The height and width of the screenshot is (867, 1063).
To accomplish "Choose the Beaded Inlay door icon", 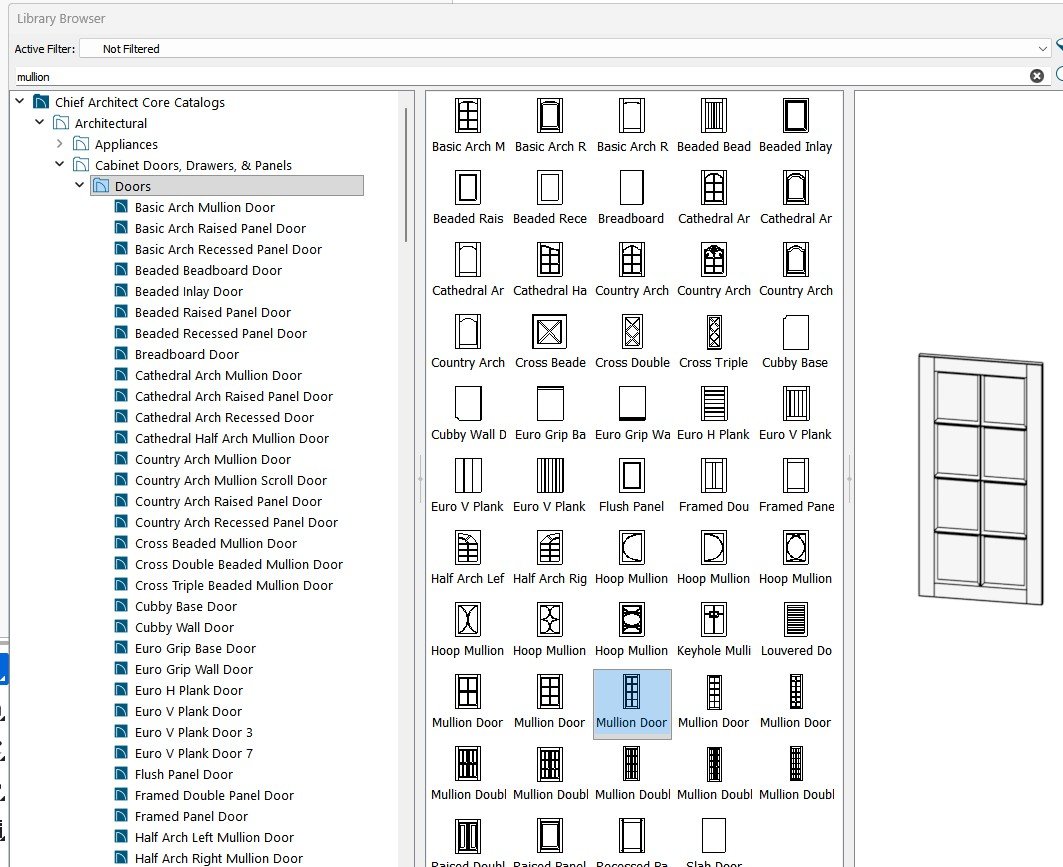I will [795, 116].
